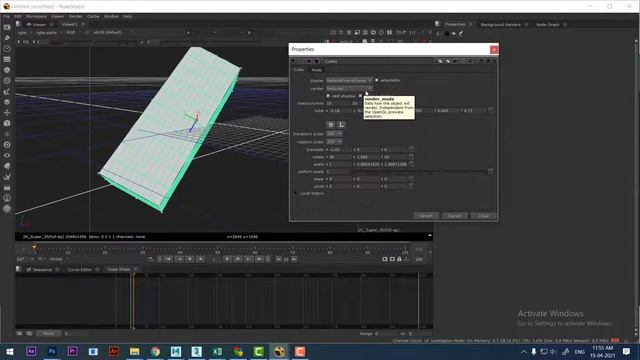
Task: Go to last frame playback button
Action: (259, 259)
